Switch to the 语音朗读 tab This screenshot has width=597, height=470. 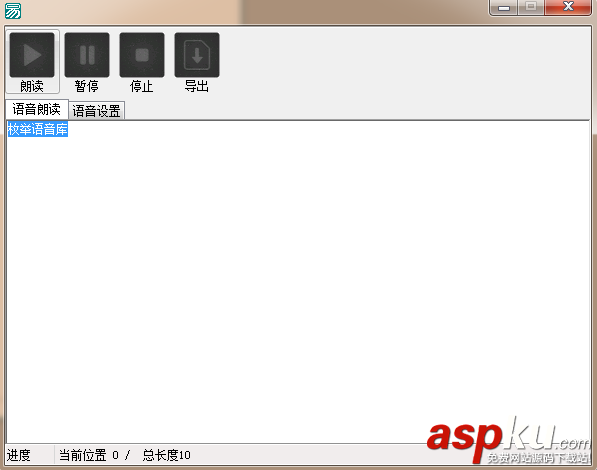pos(37,109)
